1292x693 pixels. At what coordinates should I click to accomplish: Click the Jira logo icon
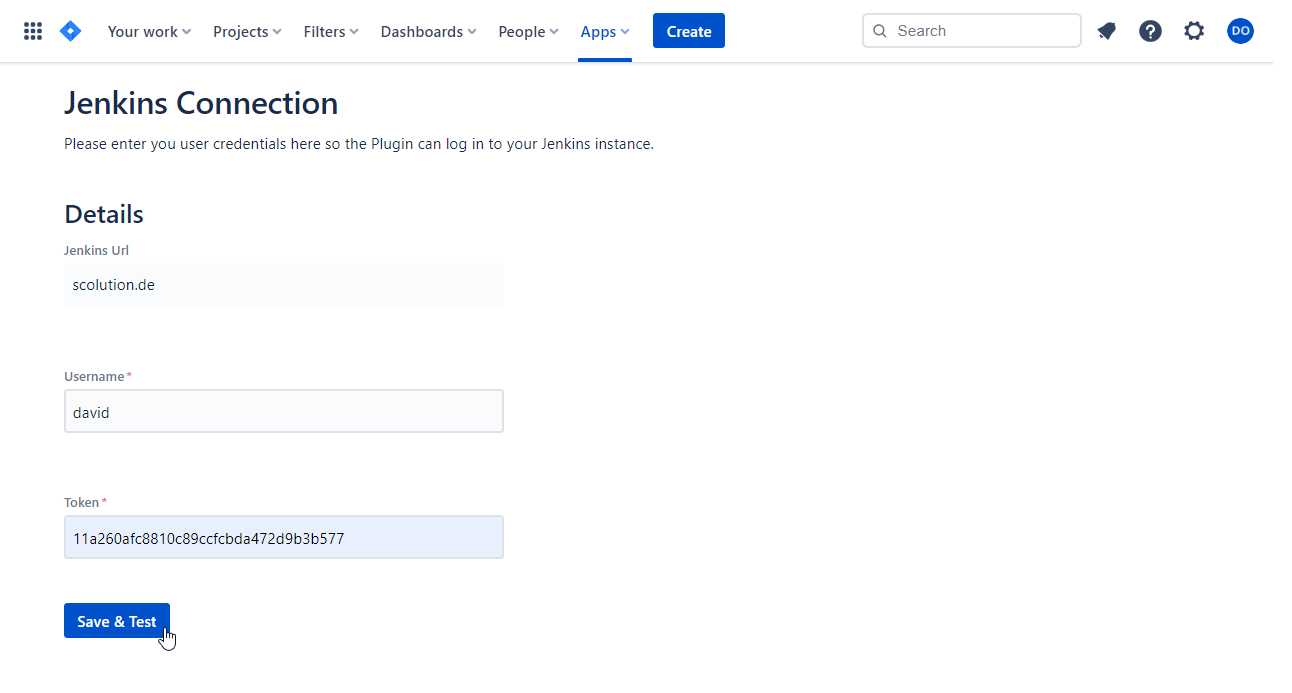coord(70,31)
